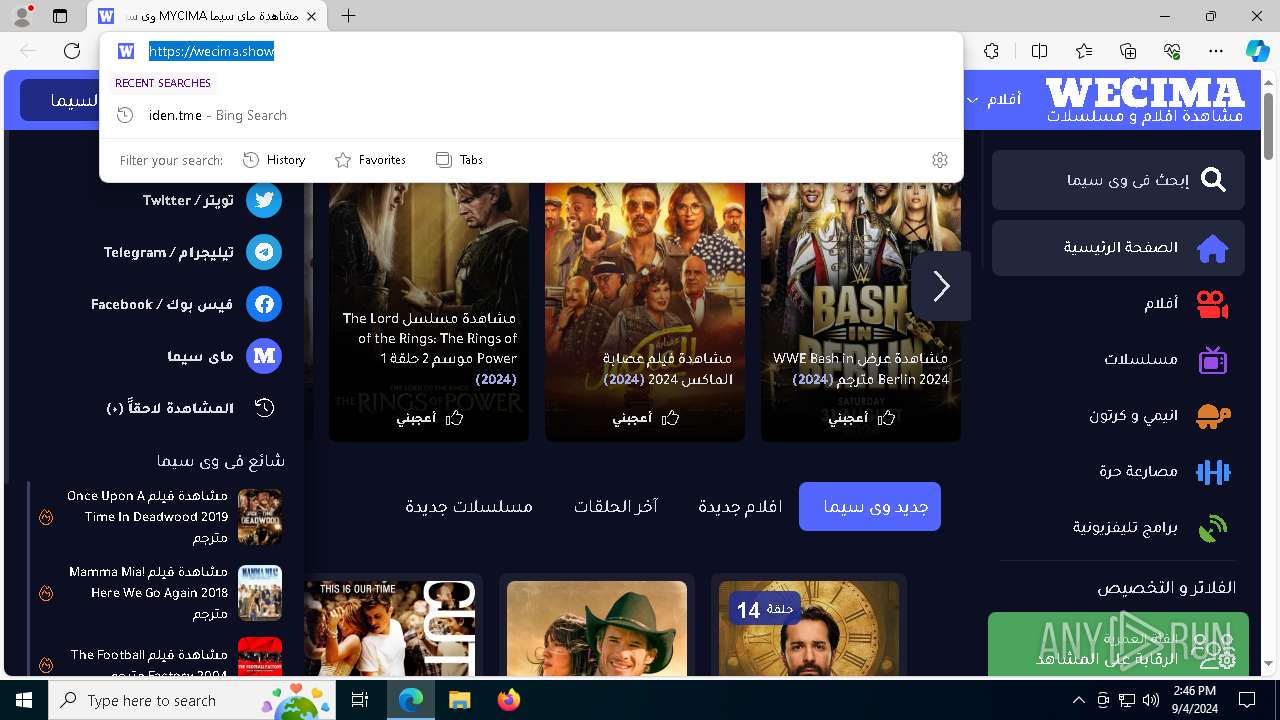Click the green parental control button
This screenshot has width=1280, height=720.
coord(1118,644)
